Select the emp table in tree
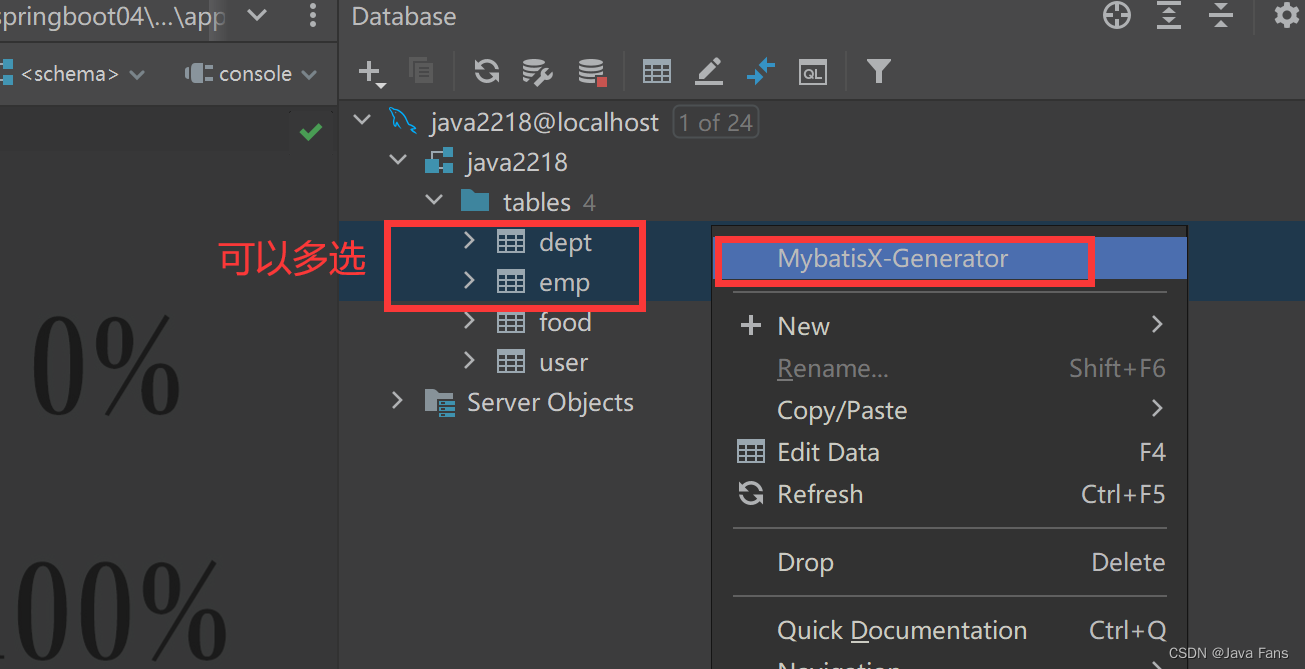Viewport: 1305px width, 669px height. [564, 283]
